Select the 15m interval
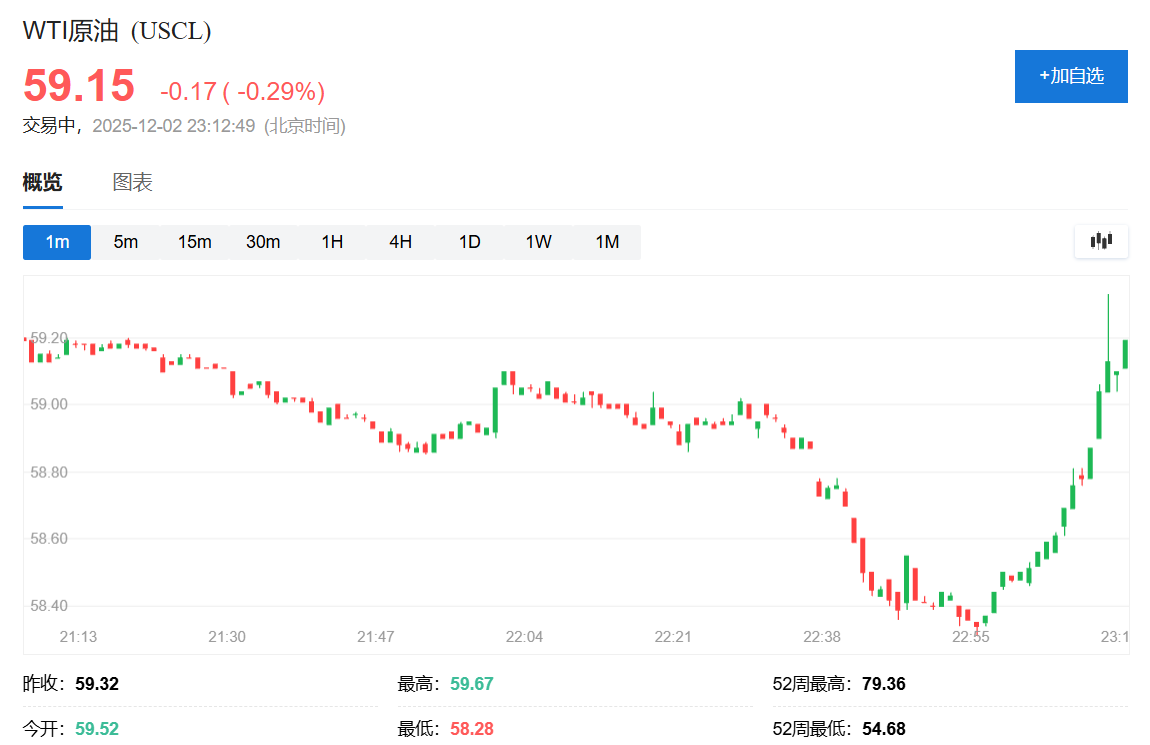The height and width of the screenshot is (745, 1150). coord(194,242)
